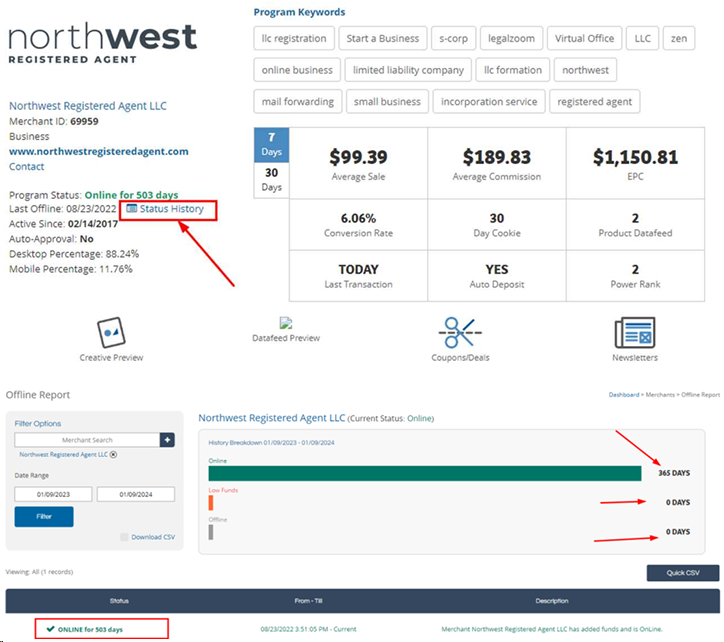This screenshot has width=724, height=642.
Task: Remove Northwest Registered Agent LLC filter chip
Action: (x=113, y=454)
